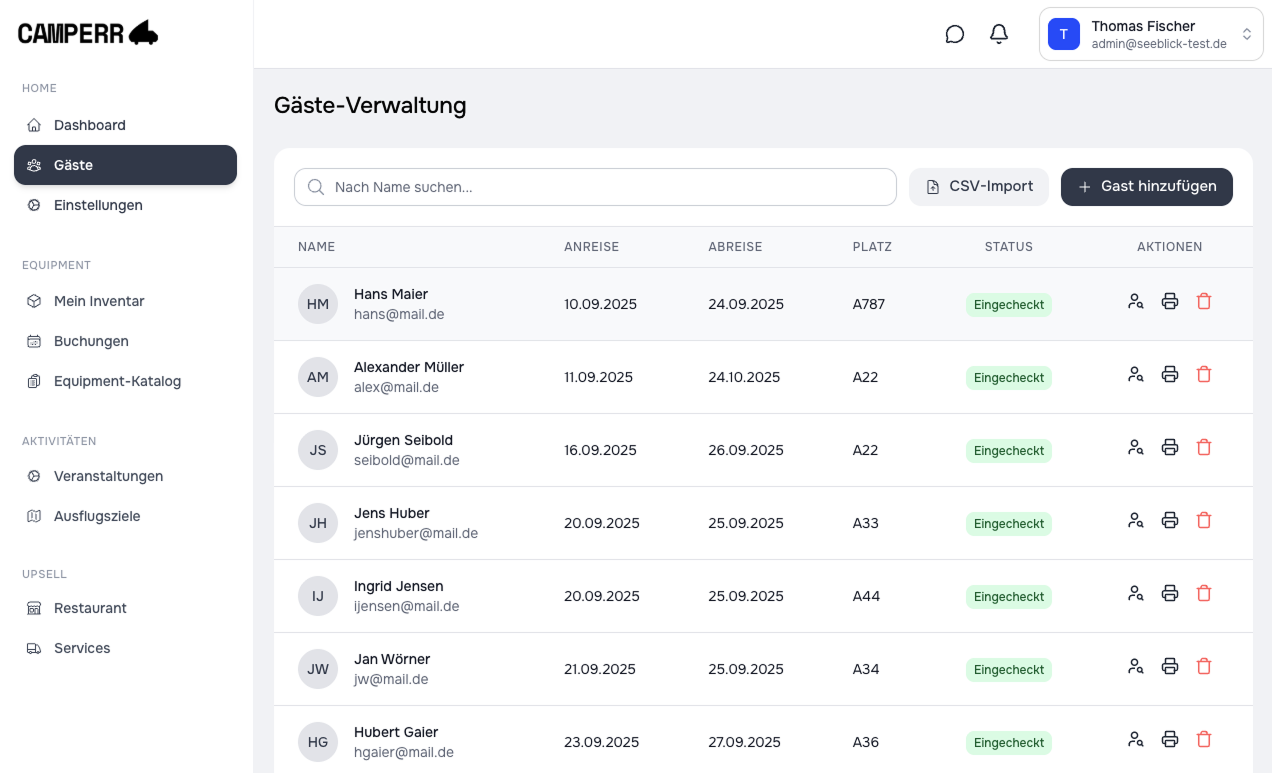Go to Einstellungen in sidebar
This screenshot has height=773, width=1272.
tap(98, 205)
